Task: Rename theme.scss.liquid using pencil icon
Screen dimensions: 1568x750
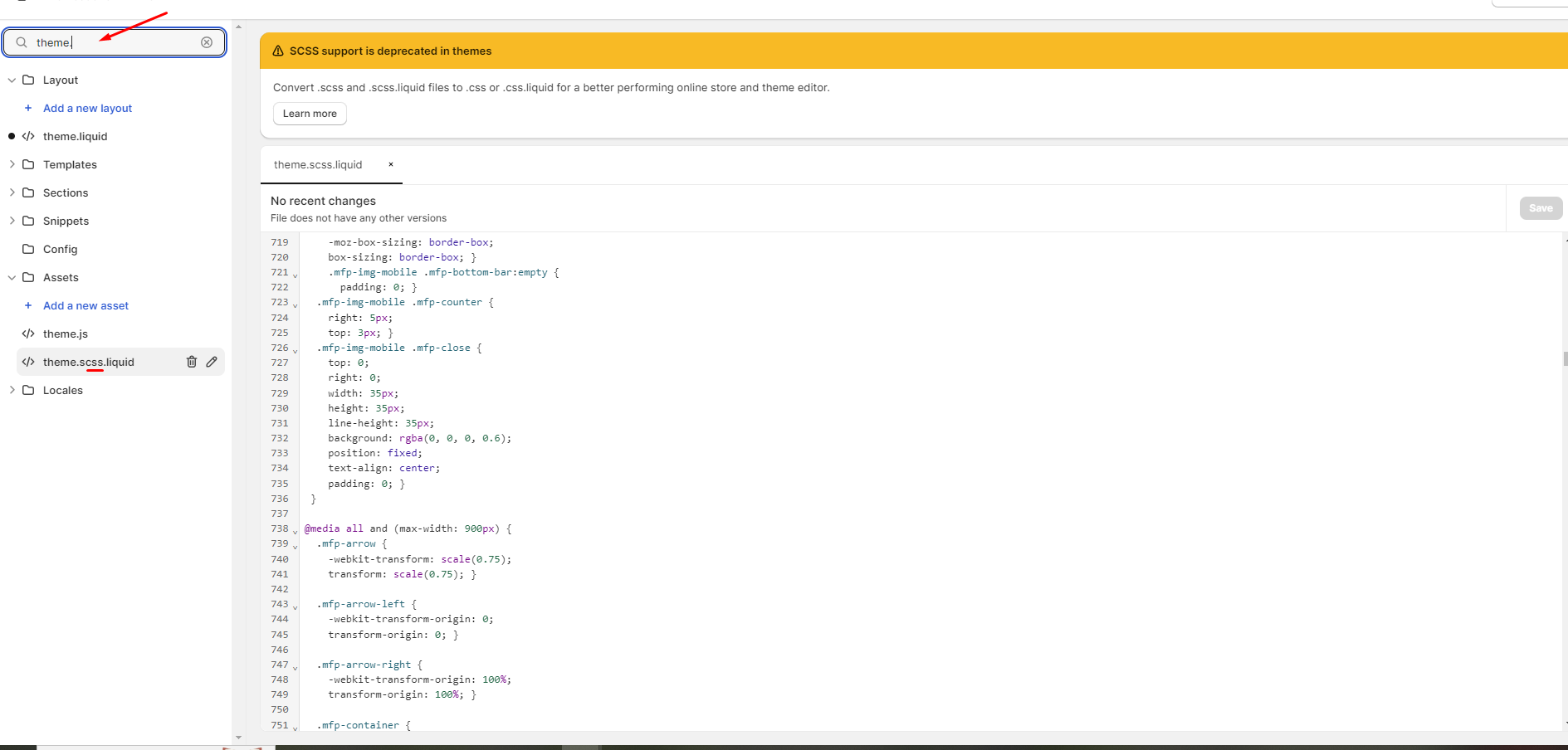Action: [212, 362]
